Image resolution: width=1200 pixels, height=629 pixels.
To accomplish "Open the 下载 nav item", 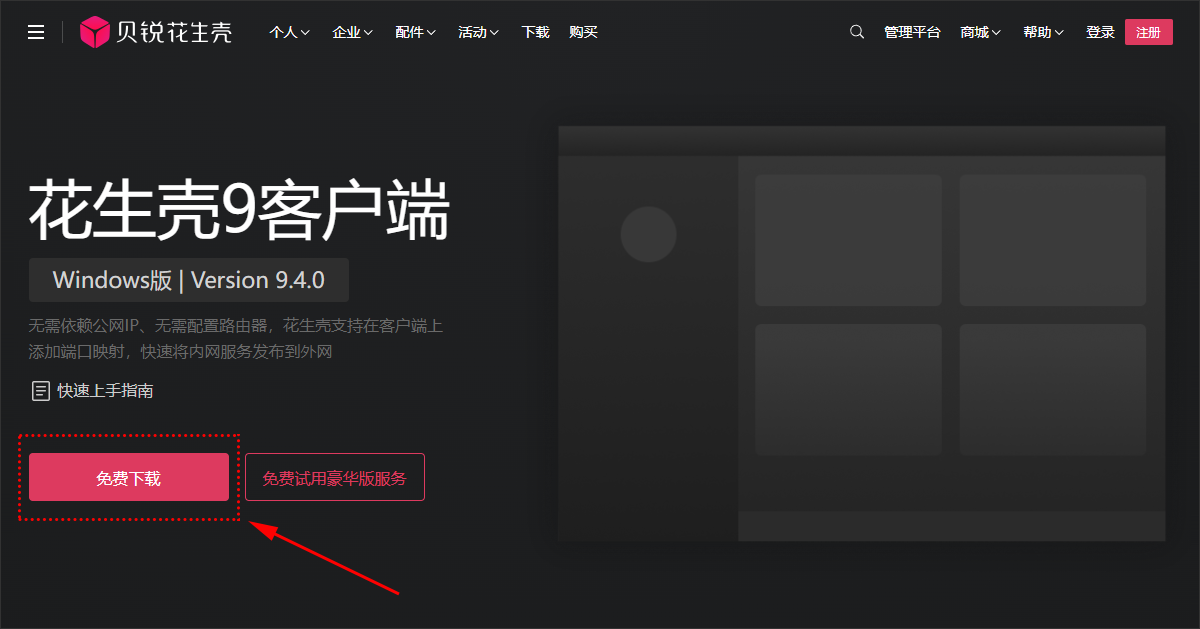I will (535, 32).
